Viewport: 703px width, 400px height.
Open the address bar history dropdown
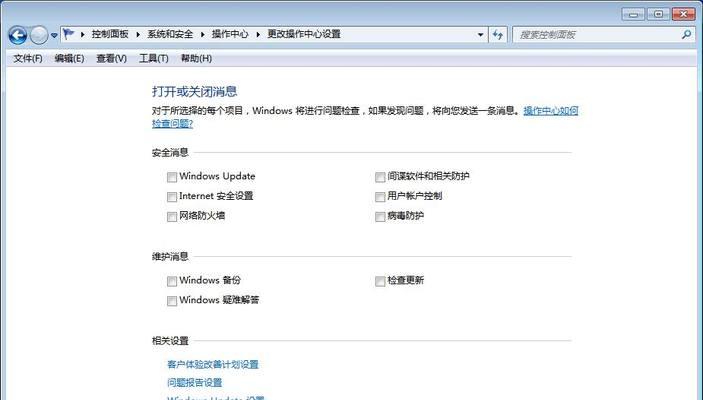click(480, 35)
